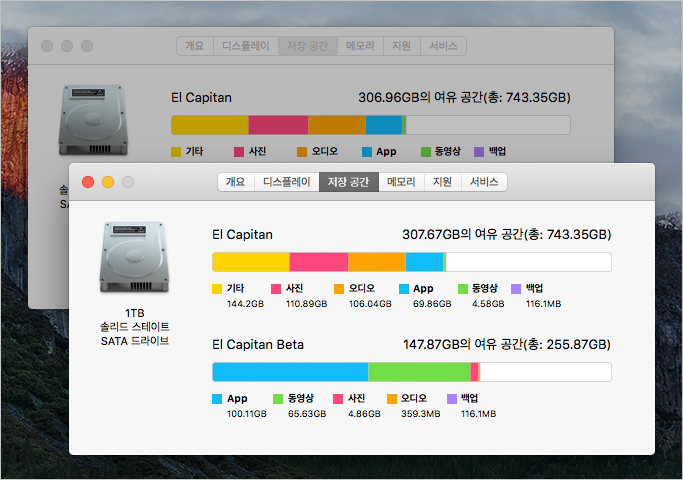
Task: Click the orange 오디오 legend swatch under El Capitan, front
Action: coord(339,289)
